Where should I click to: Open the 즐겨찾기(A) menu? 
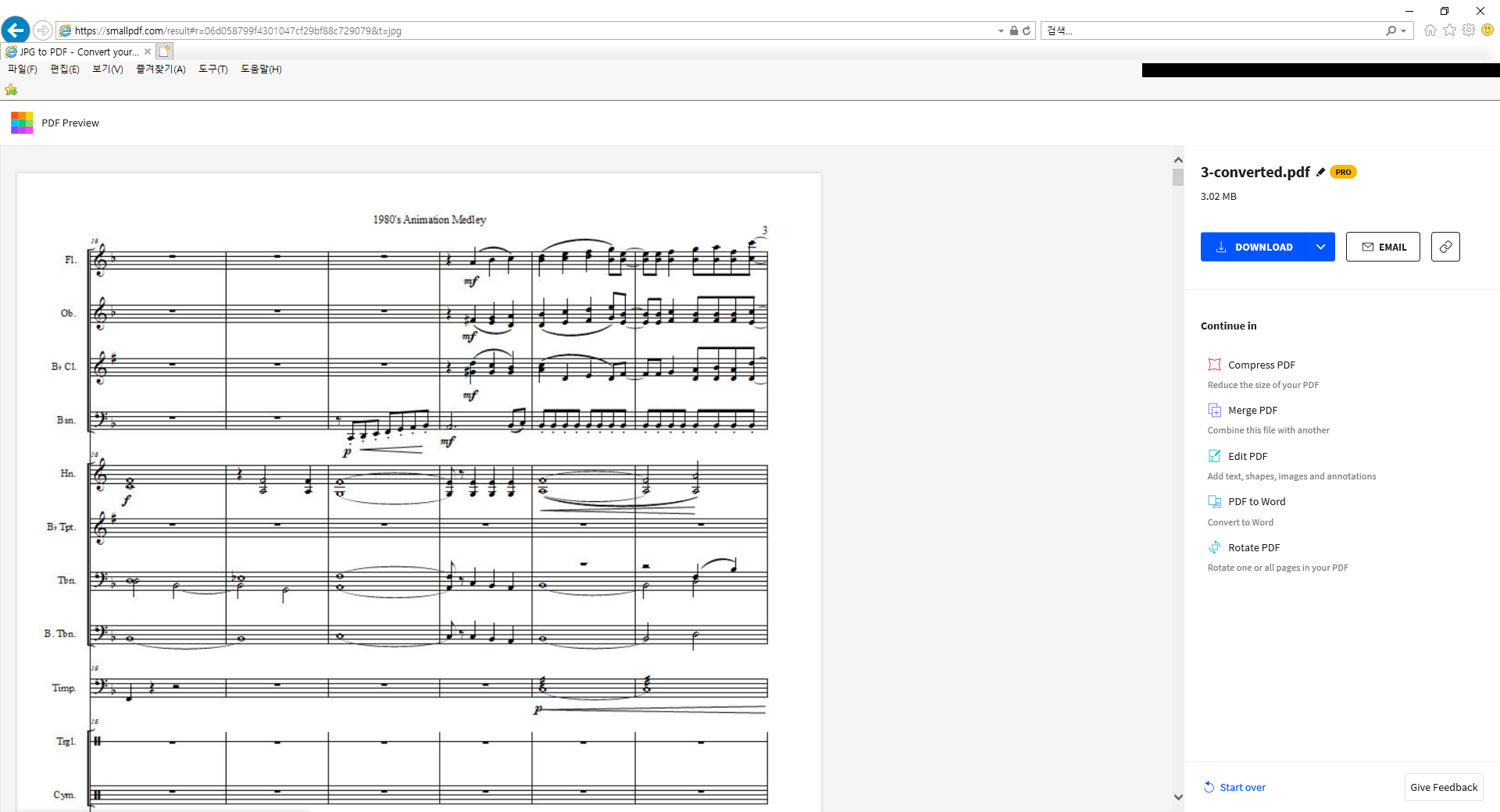[x=161, y=69]
